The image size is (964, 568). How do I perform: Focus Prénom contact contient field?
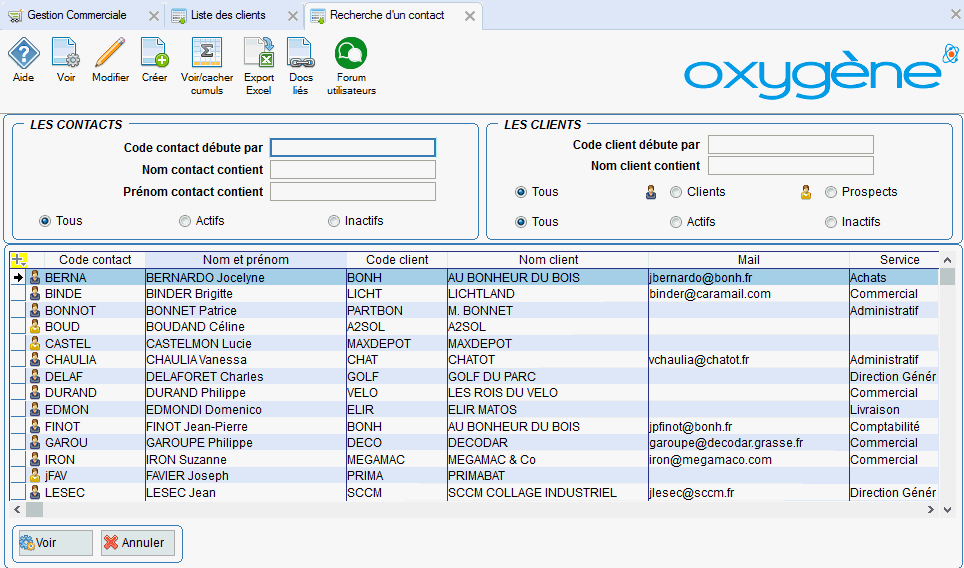point(353,192)
